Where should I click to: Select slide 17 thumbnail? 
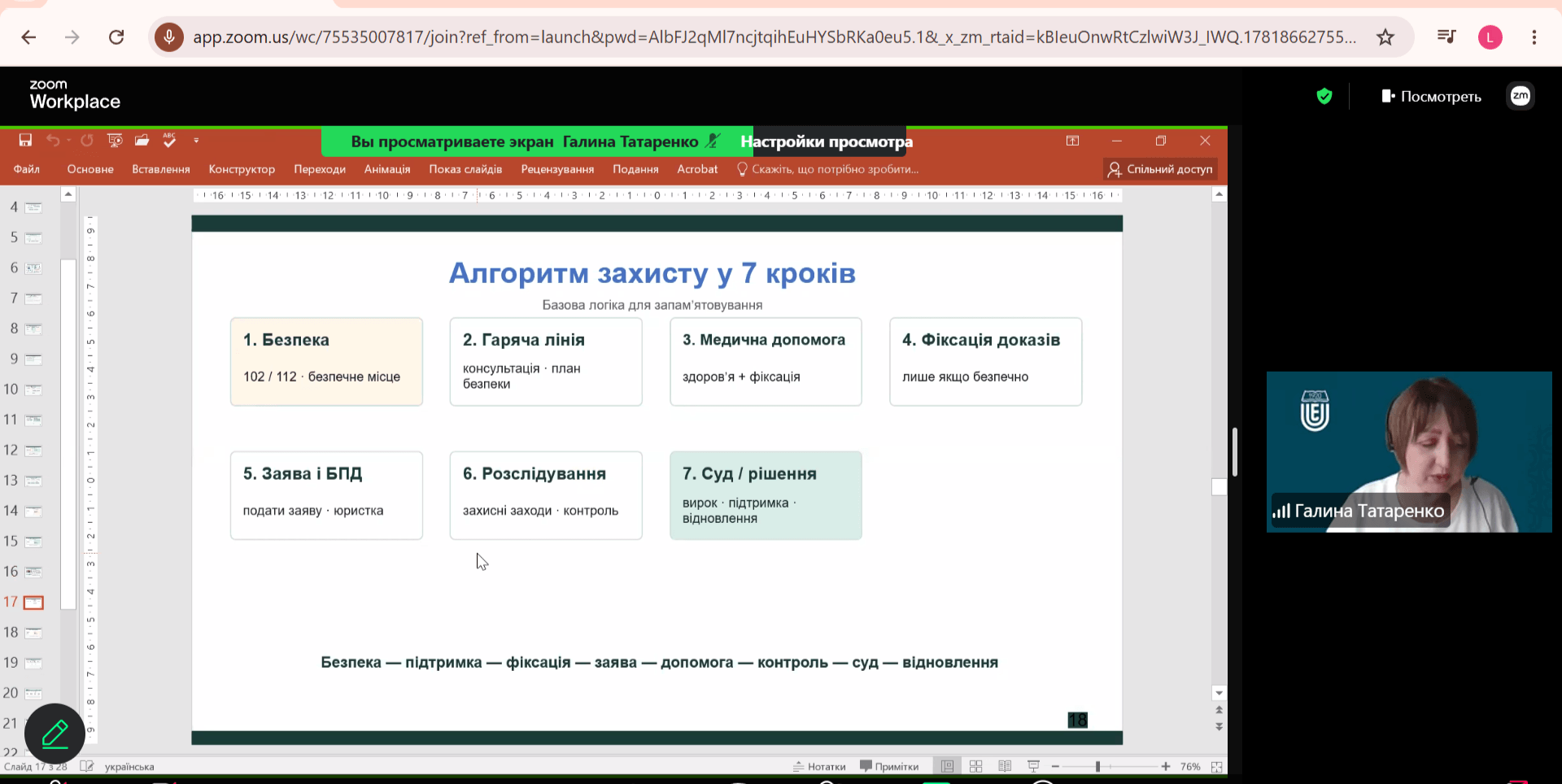pos(33,603)
